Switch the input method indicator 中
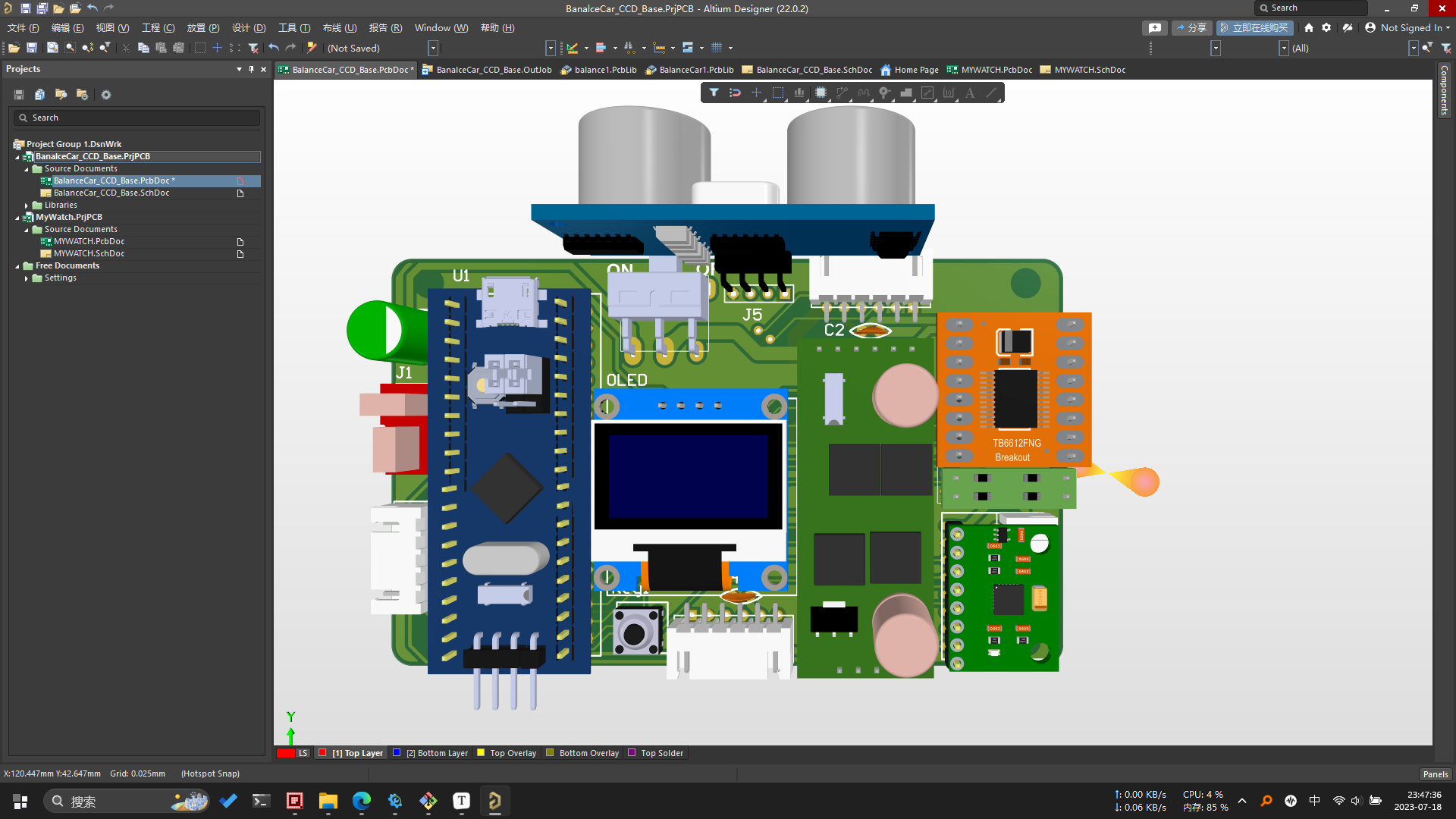The height and width of the screenshot is (819, 1456). tap(1314, 801)
